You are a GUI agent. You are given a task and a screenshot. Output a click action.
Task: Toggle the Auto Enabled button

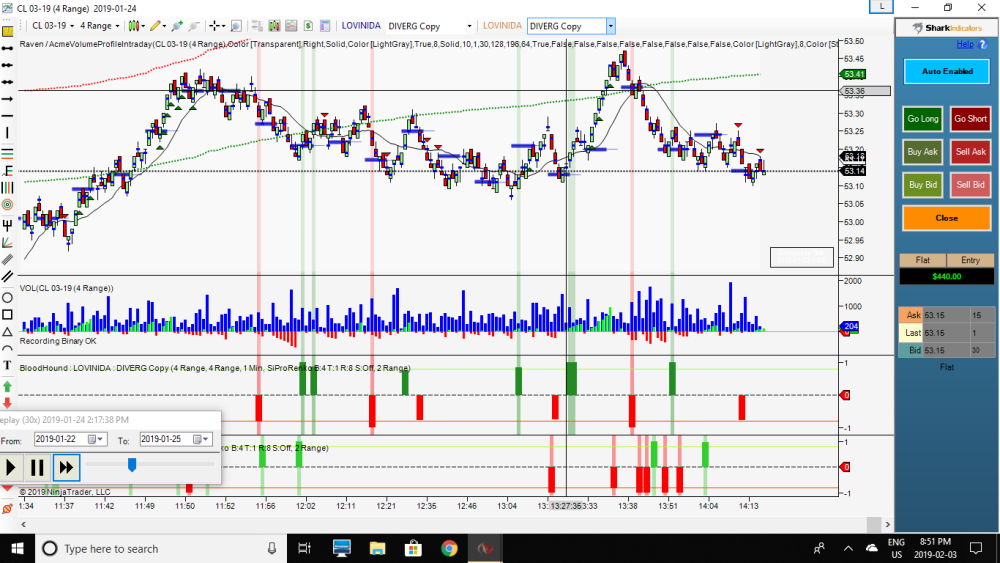pyautogui.click(x=946, y=72)
